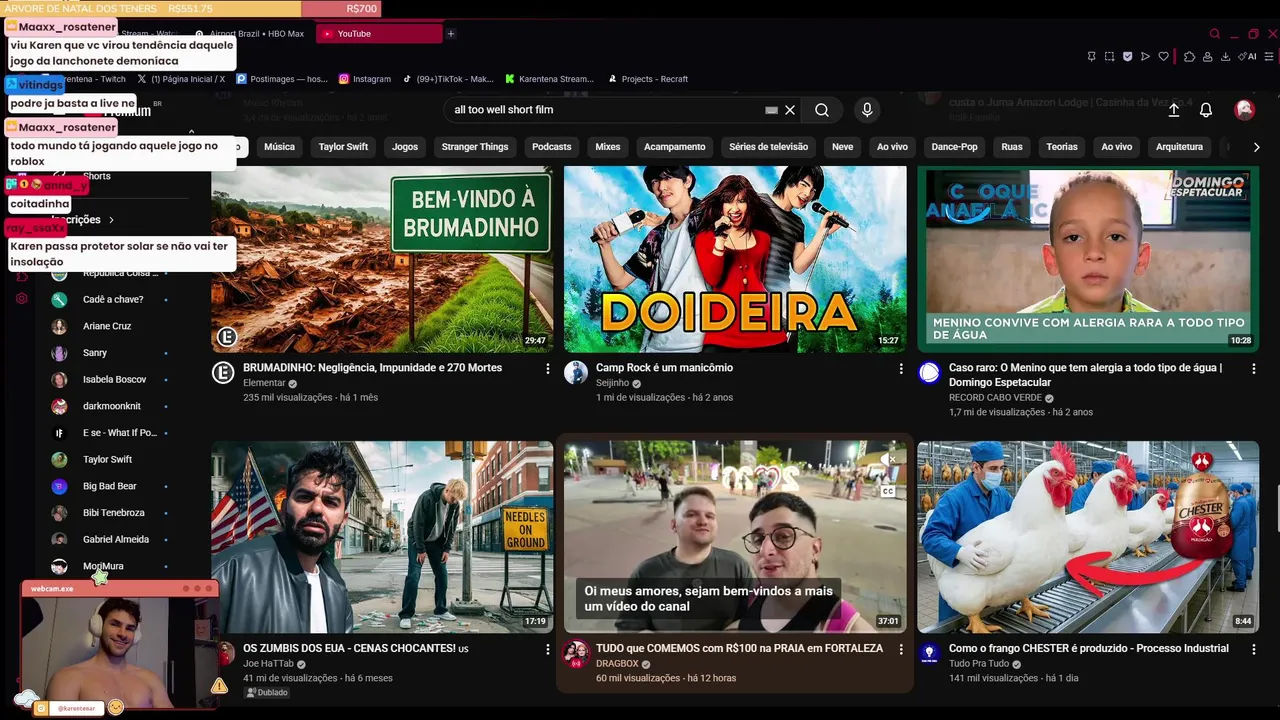Screen dimensions: 1280x720
Task: Click the Tudo Pra Tudo channel avatar
Action: [x=929, y=654]
